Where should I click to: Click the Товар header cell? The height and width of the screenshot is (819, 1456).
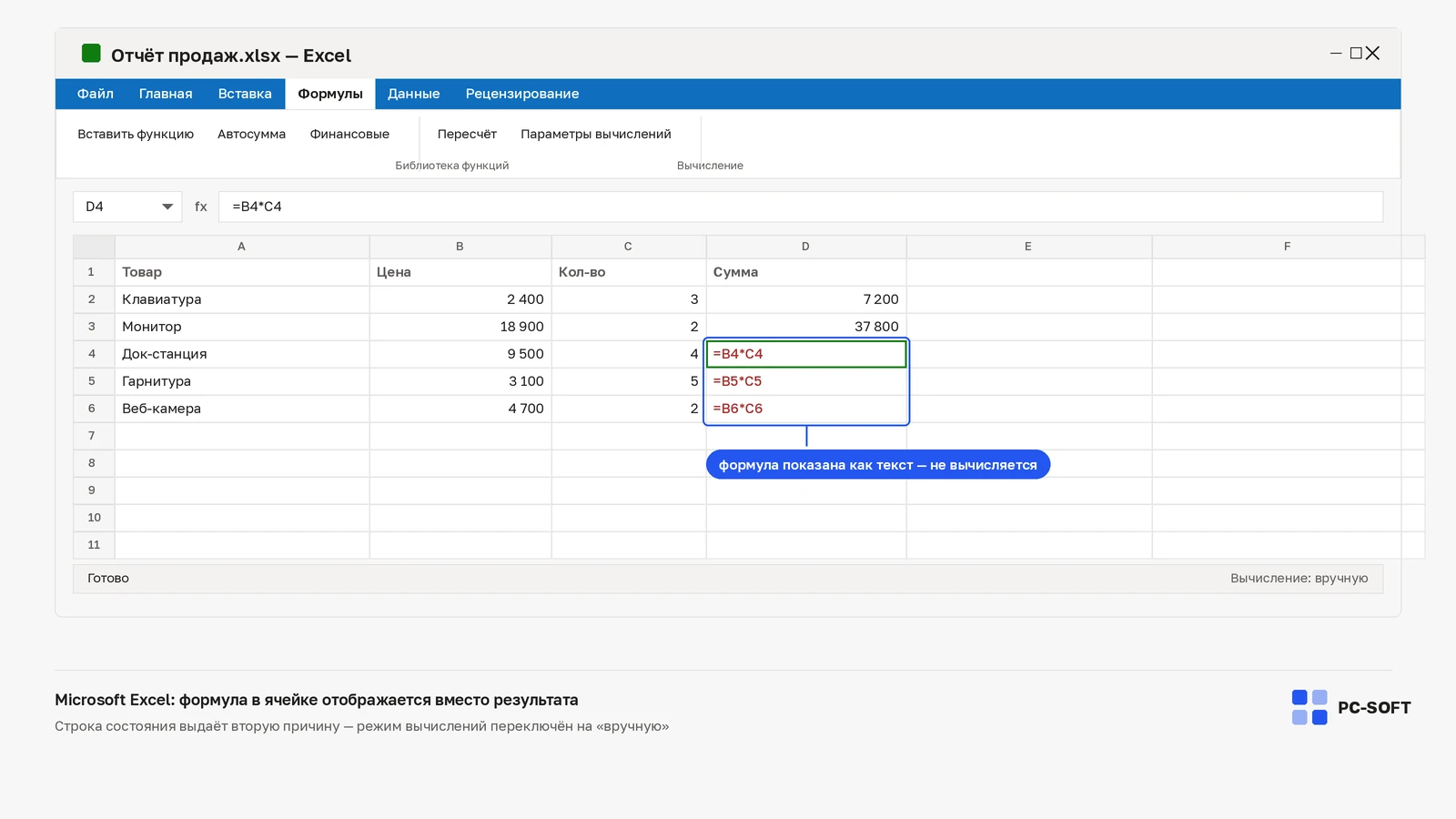pos(242,272)
